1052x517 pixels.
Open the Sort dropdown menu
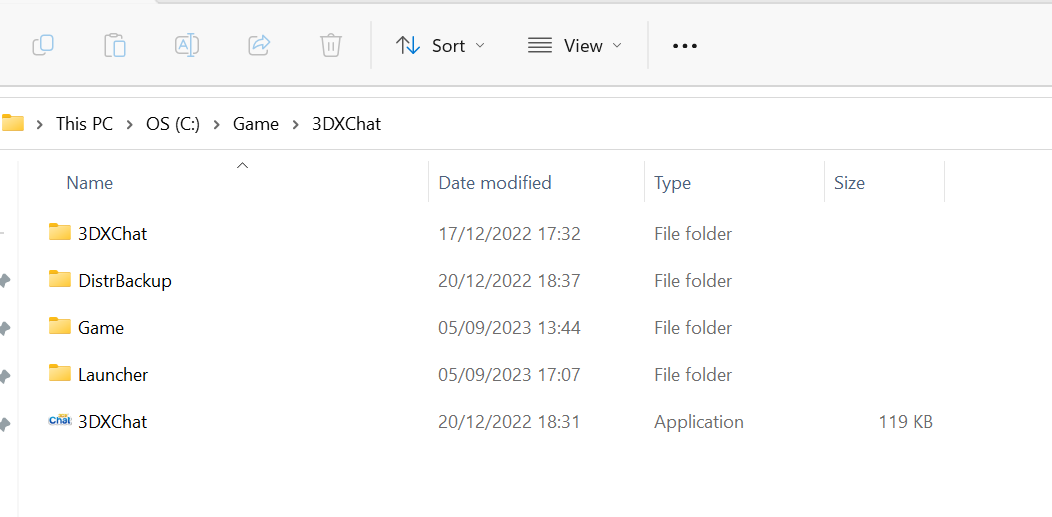click(x=440, y=46)
